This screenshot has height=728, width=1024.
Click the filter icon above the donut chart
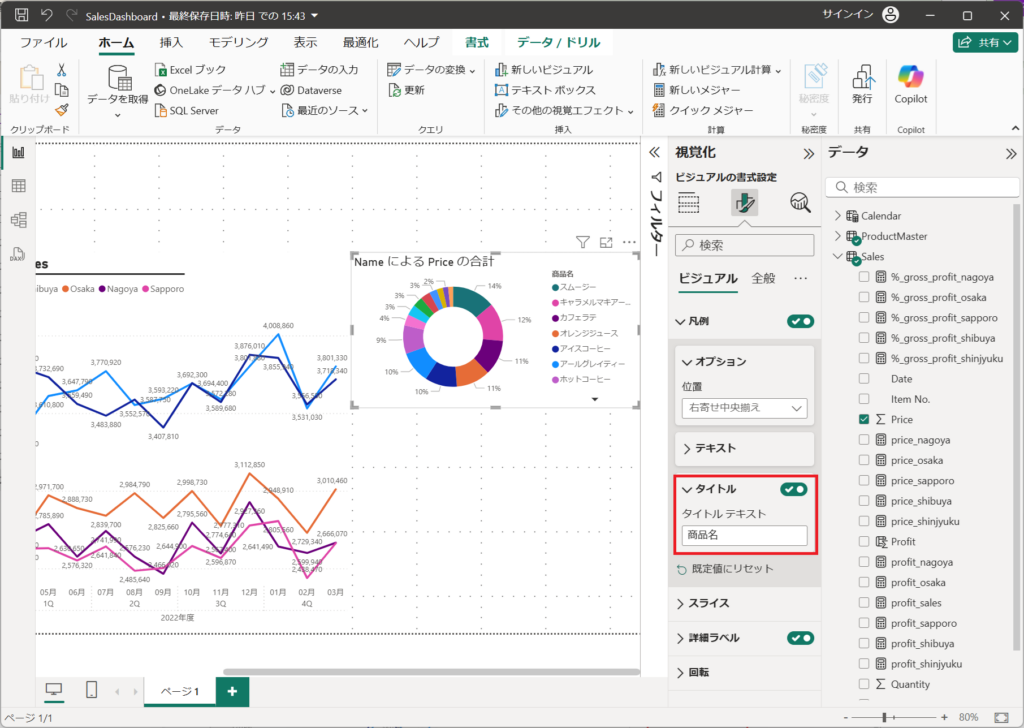pos(583,242)
